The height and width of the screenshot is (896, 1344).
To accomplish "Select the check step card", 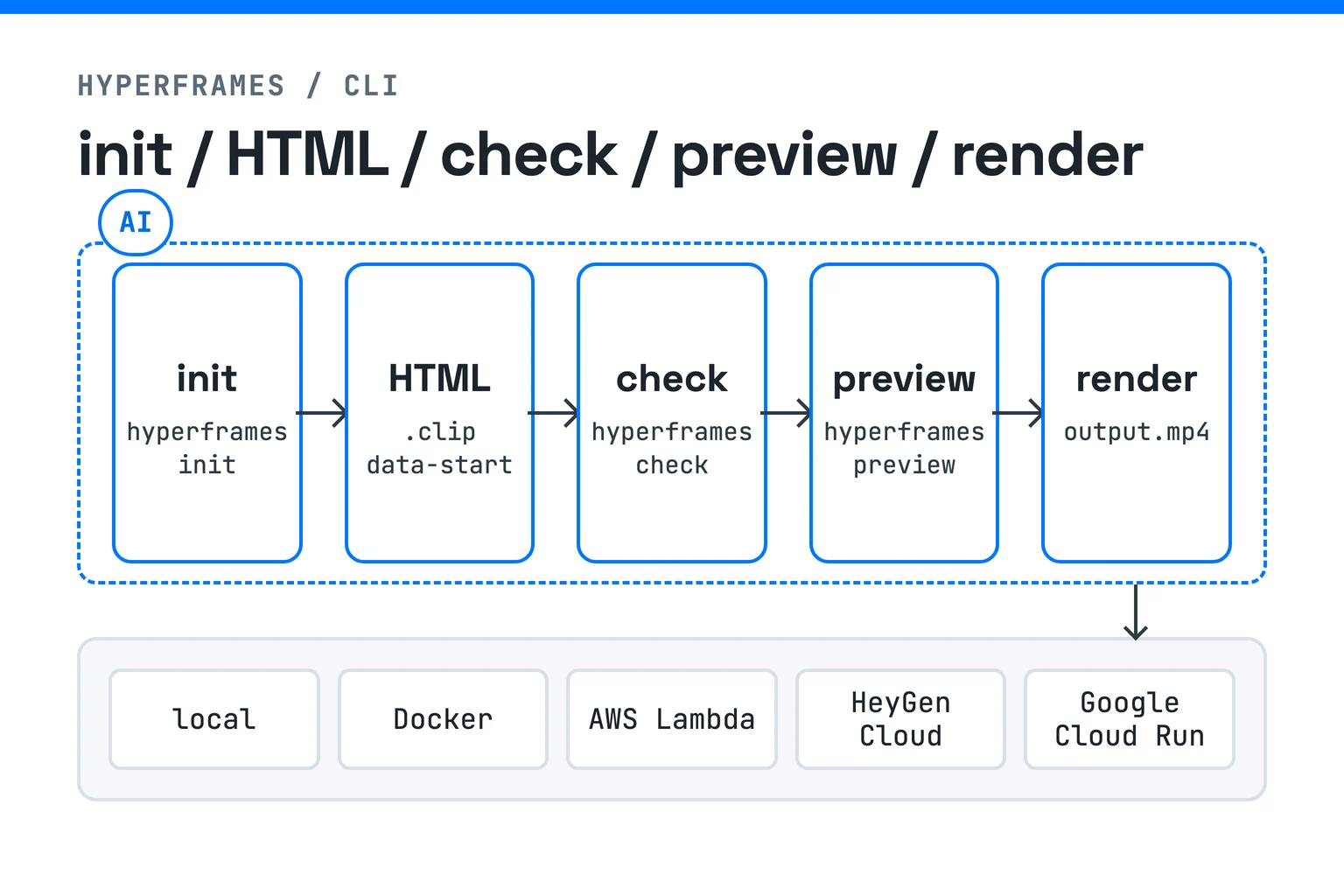I will (x=672, y=413).
